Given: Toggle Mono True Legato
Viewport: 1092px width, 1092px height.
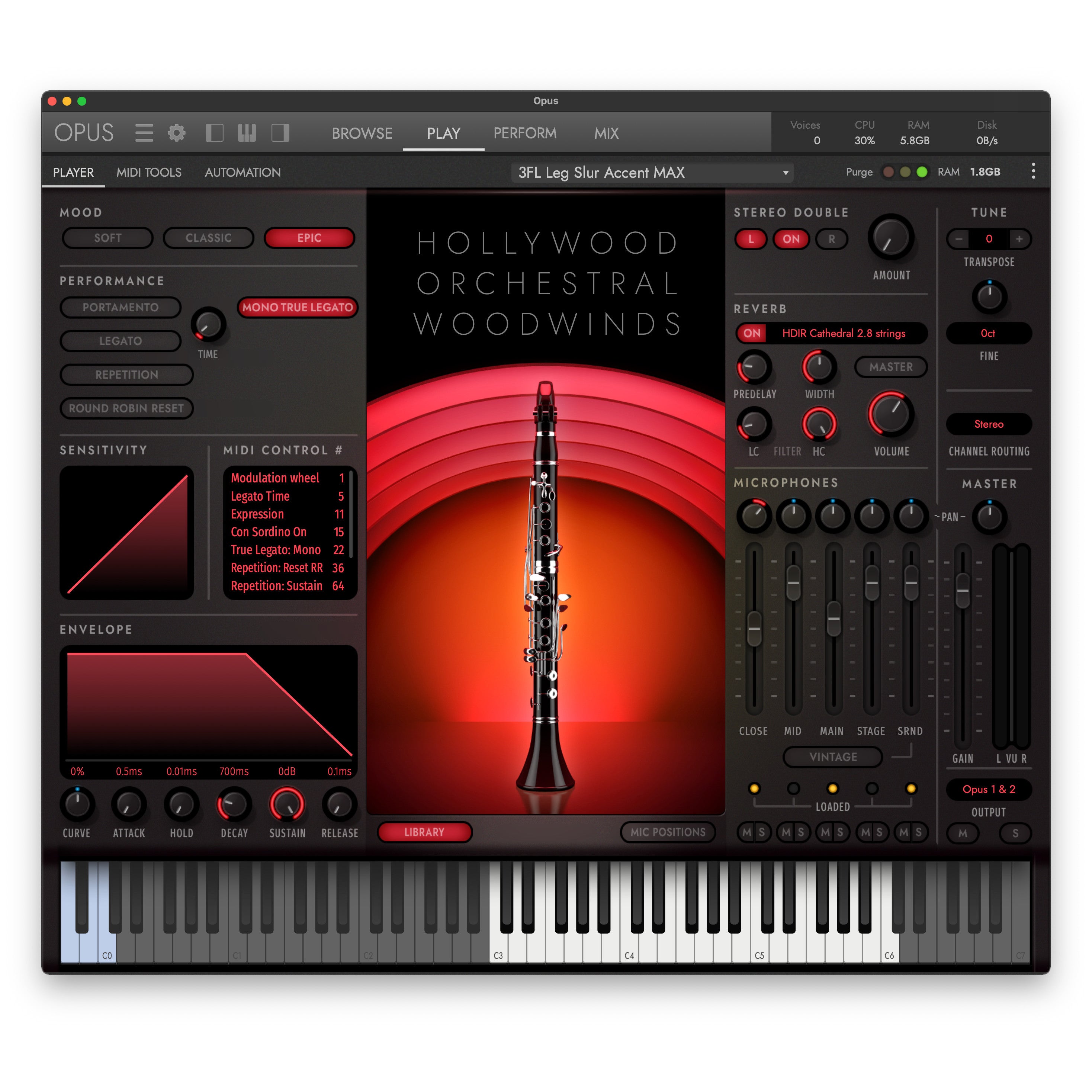Looking at the screenshot, I should click(x=297, y=308).
